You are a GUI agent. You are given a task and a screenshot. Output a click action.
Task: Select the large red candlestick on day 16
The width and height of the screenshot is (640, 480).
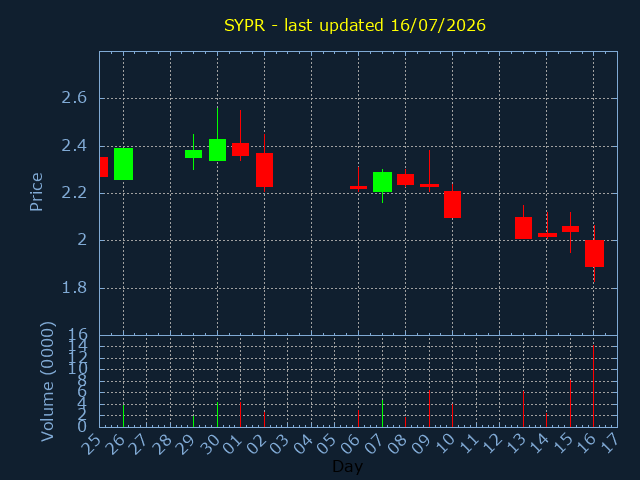point(594,253)
